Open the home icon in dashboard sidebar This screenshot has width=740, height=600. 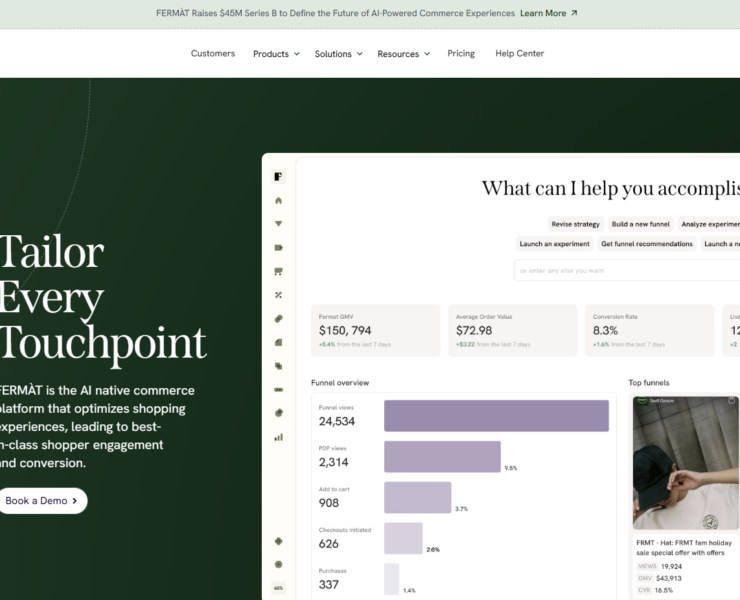click(278, 201)
